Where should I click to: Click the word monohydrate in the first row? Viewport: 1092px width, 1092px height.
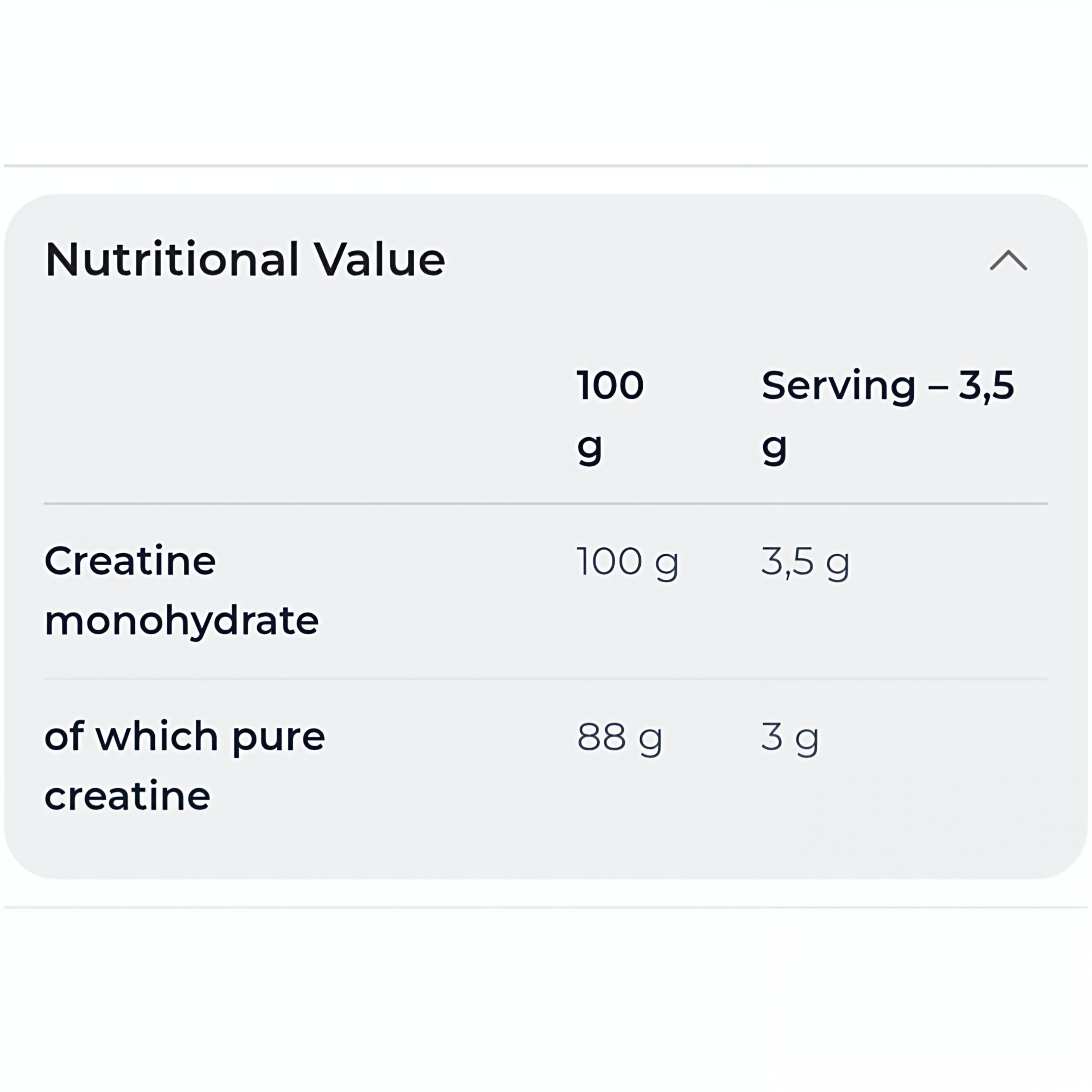click(181, 621)
